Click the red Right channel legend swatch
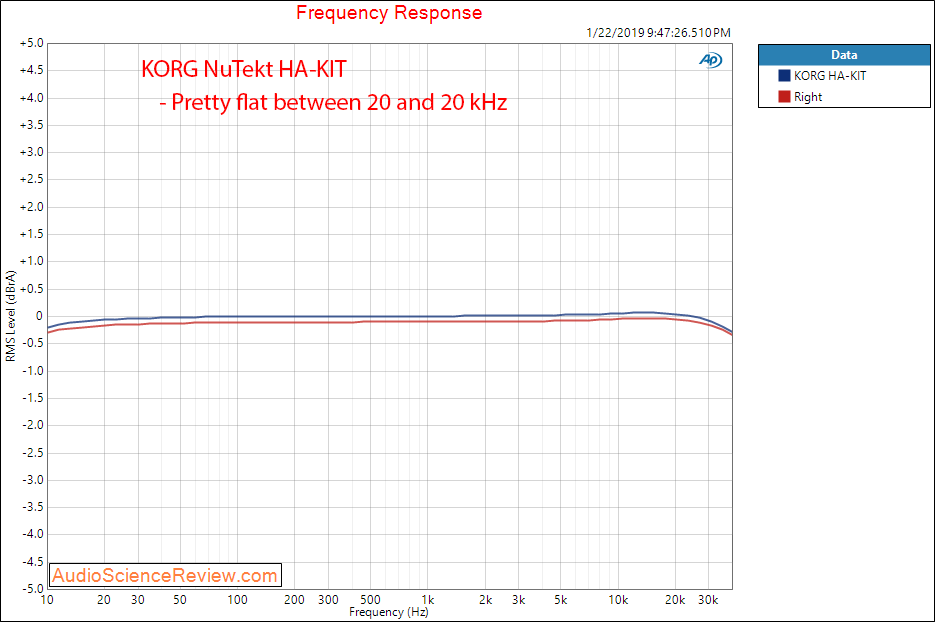 (x=784, y=97)
